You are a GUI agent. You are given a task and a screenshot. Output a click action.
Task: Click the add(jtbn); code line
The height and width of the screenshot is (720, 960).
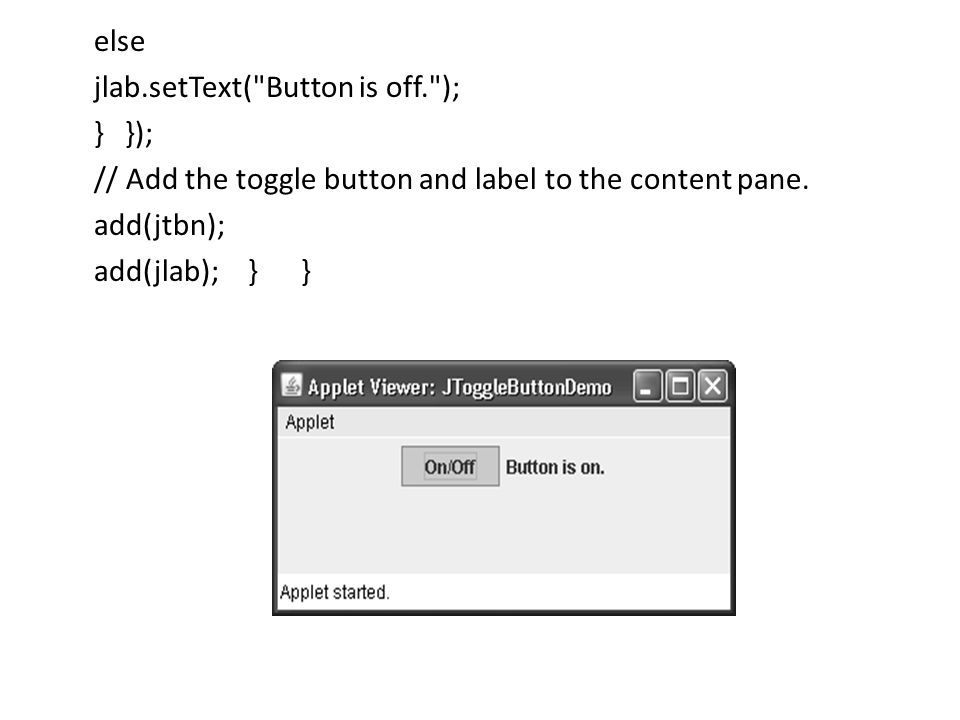(159, 225)
